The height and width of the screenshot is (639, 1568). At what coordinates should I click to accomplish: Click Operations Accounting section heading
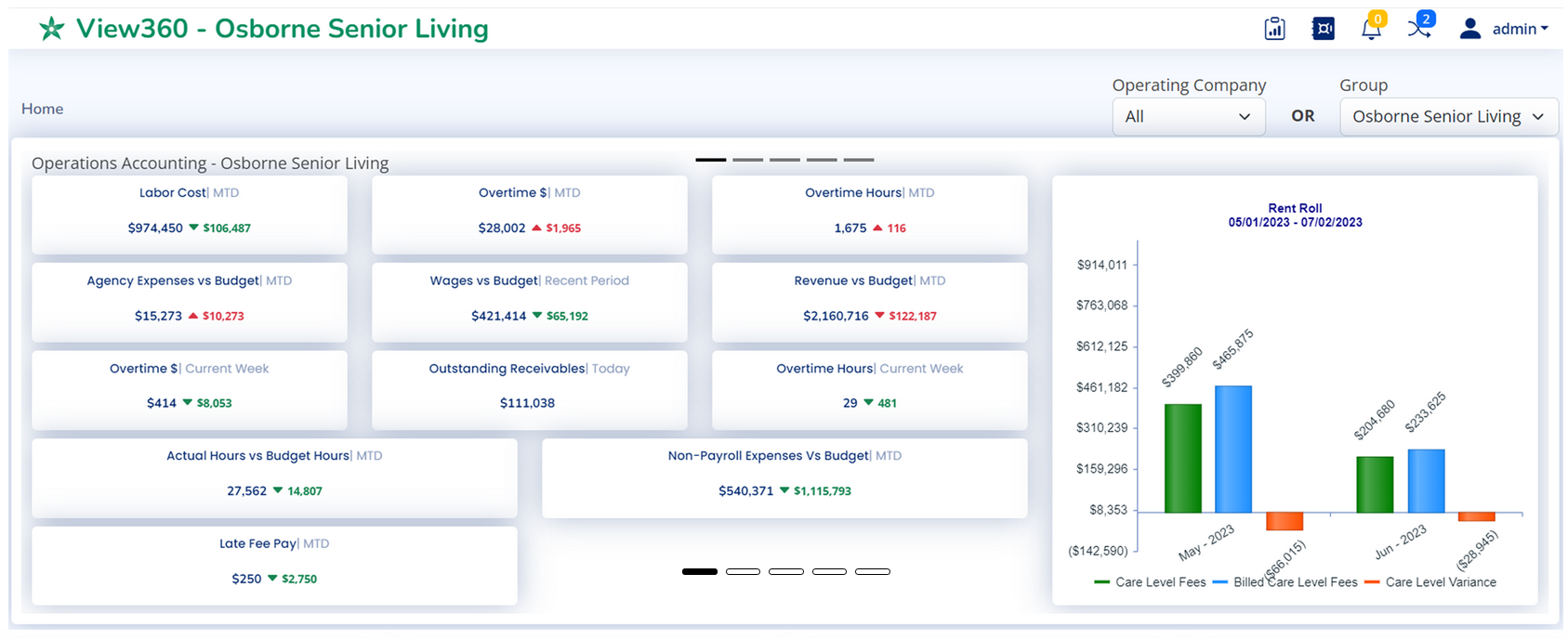210,163
